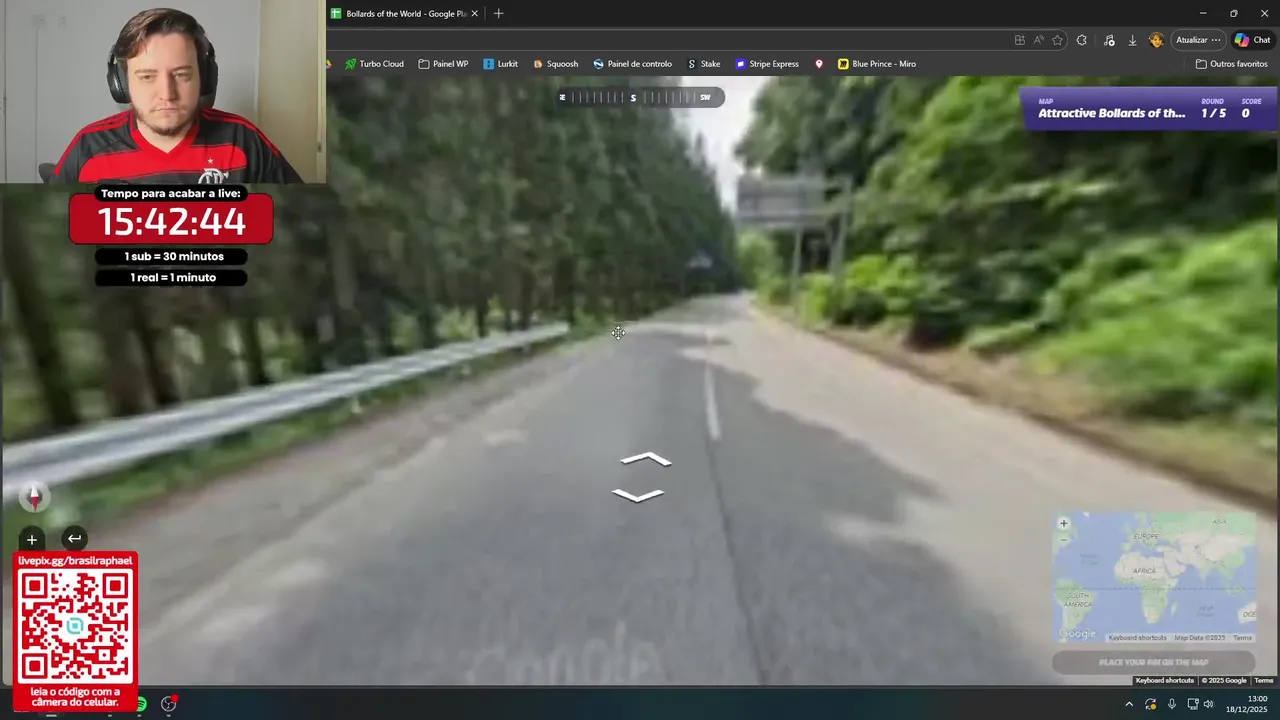Zoom out on the guess mini map
Image resolution: width=1280 pixels, height=720 pixels.
click(x=1063, y=538)
